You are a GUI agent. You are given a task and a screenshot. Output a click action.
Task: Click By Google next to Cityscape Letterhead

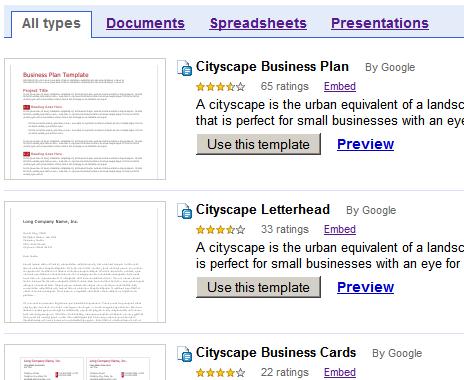371,211
